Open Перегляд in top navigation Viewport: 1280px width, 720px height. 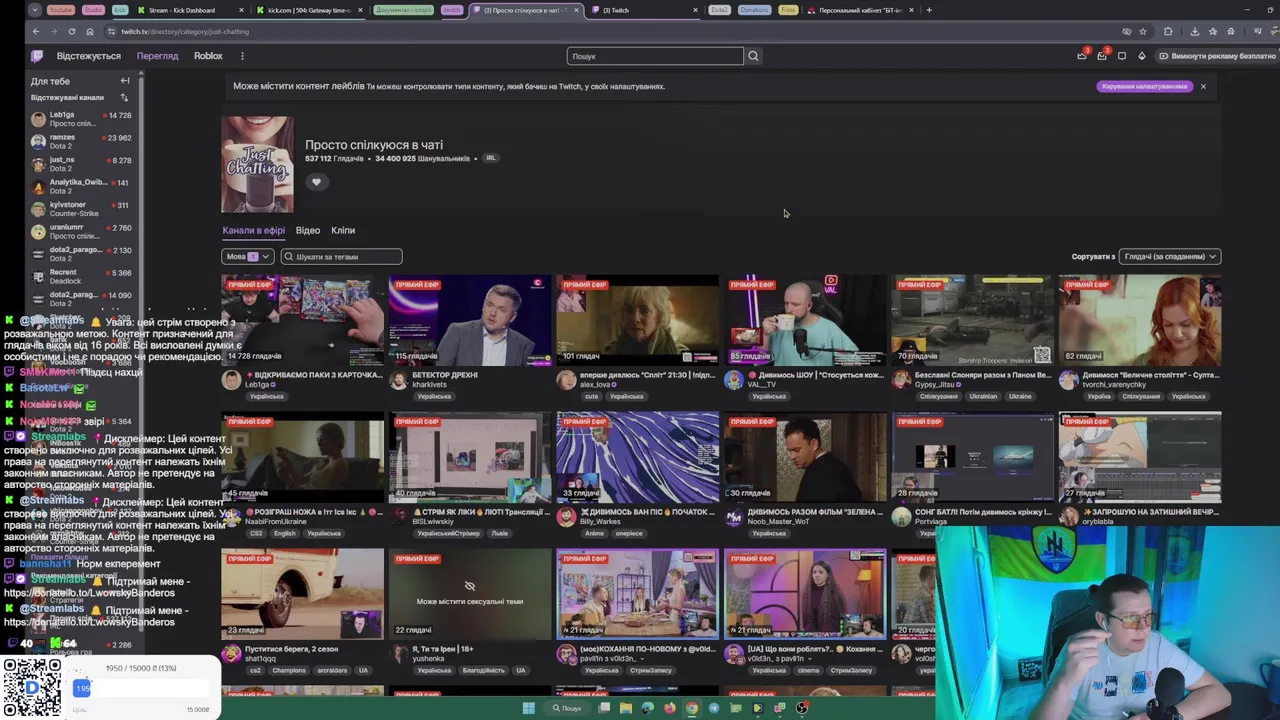157,56
